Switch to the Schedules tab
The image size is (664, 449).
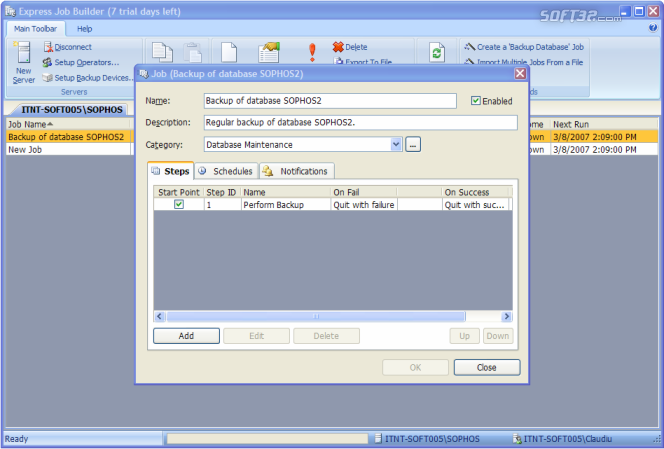coord(226,171)
